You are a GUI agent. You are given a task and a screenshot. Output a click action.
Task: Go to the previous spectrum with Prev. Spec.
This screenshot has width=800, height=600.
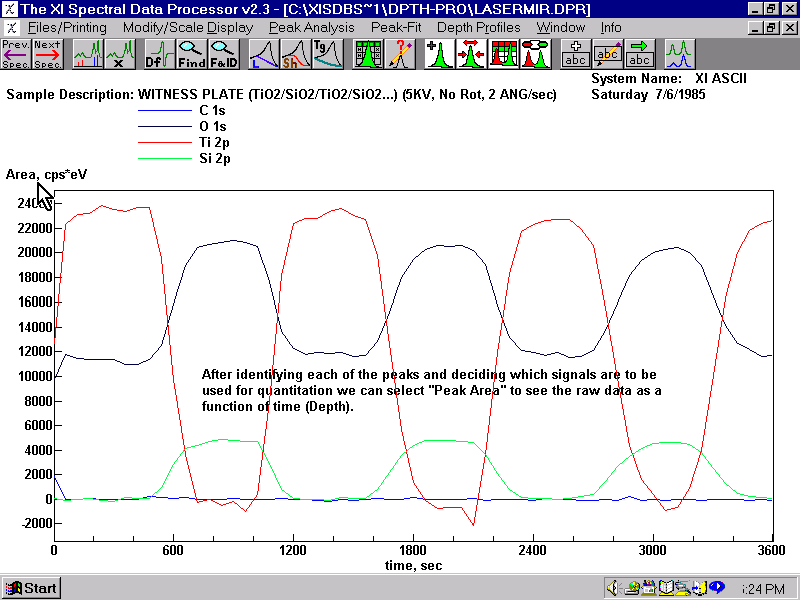point(16,54)
